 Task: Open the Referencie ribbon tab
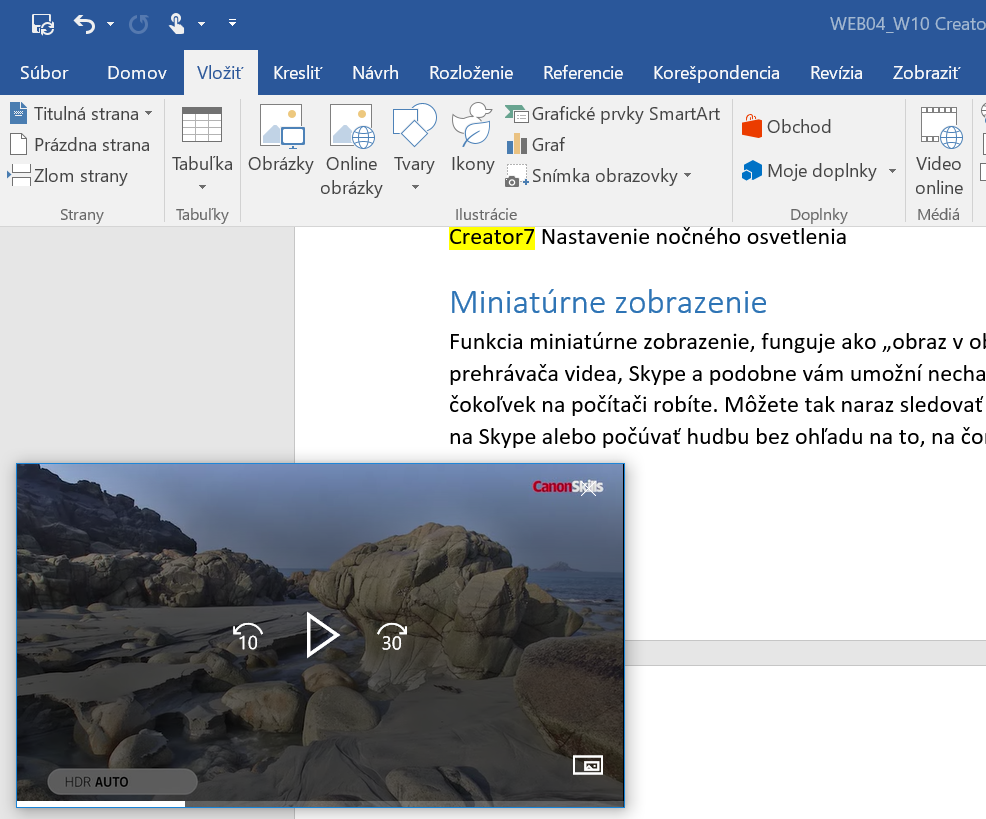[x=583, y=73]
